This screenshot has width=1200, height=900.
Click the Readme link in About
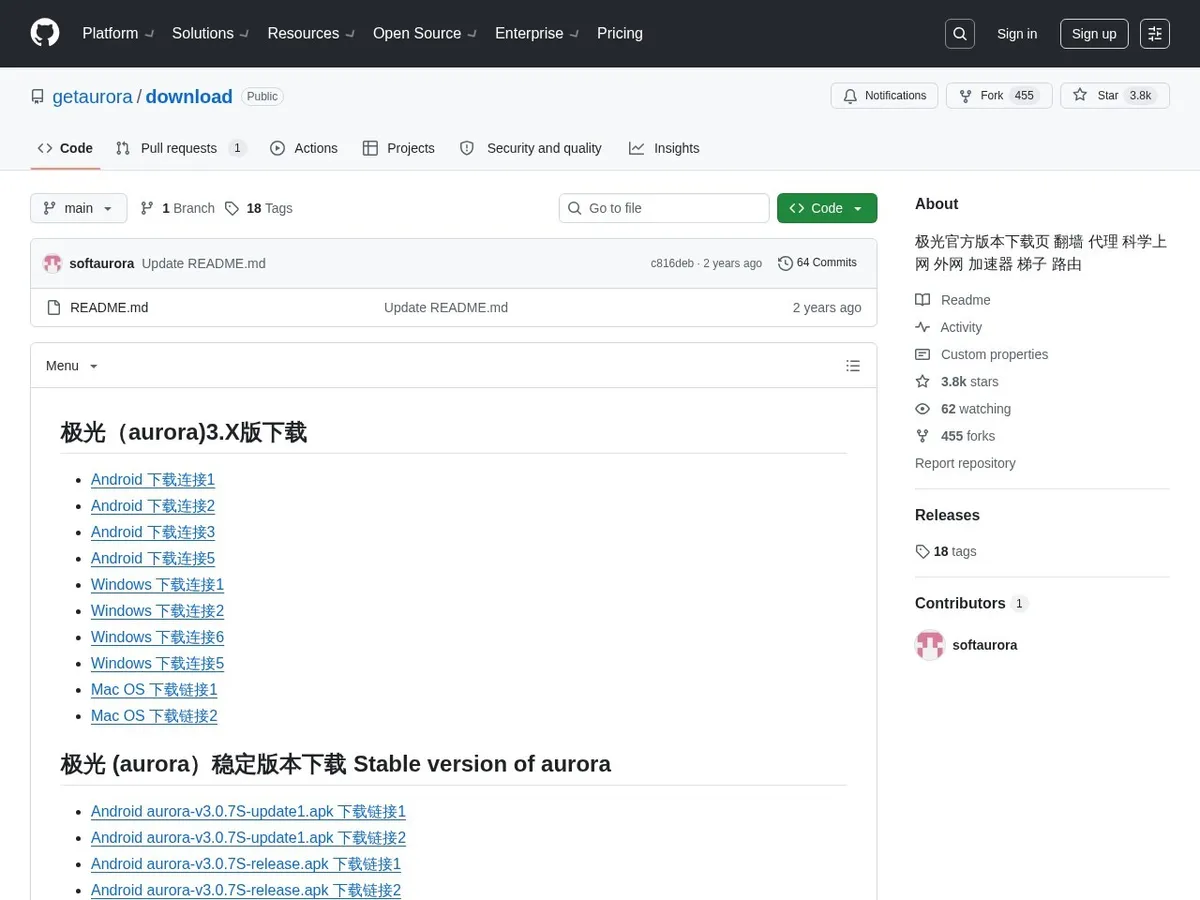(953, 300)
